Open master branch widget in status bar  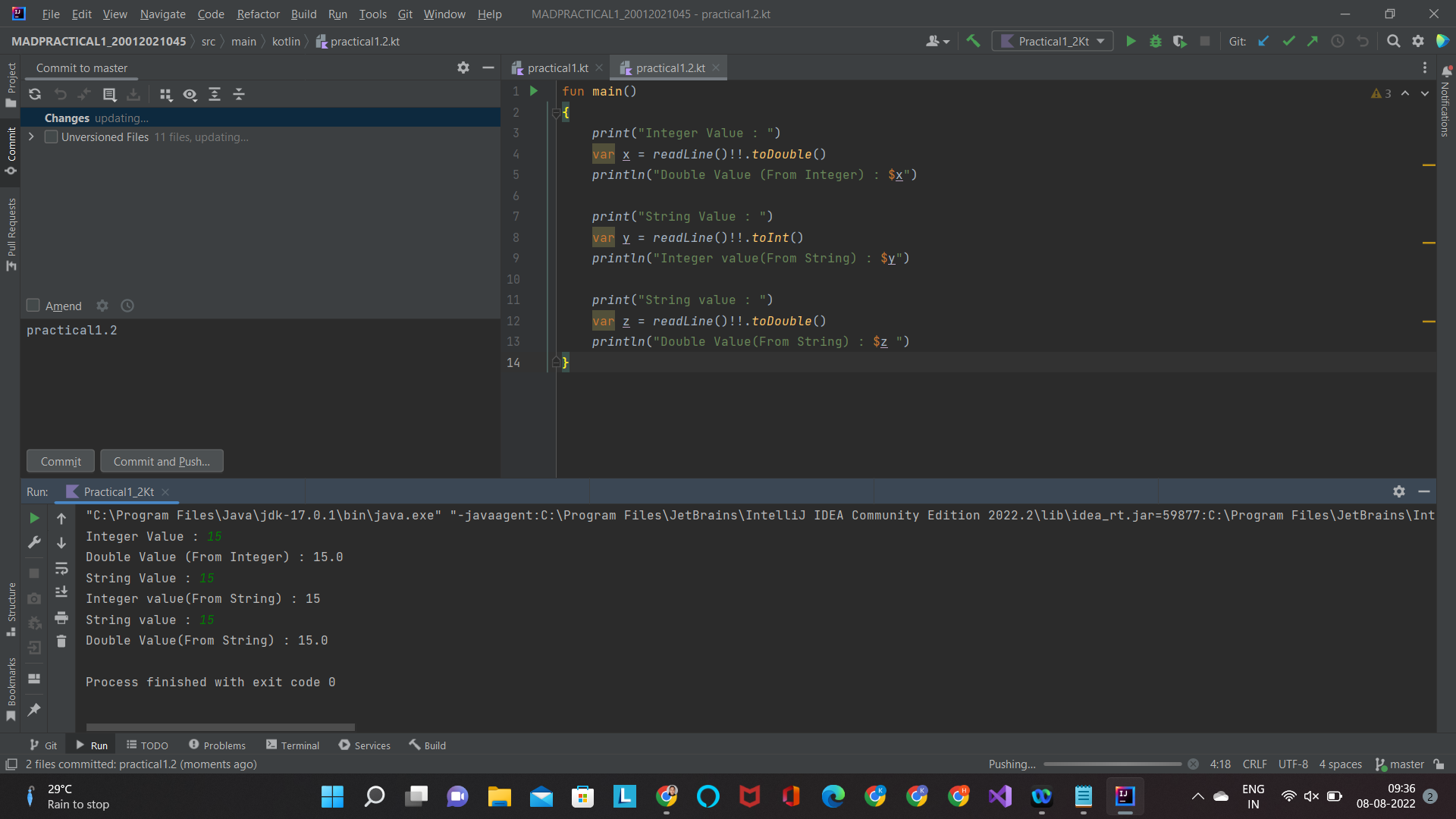click(x=1400, y=764)
